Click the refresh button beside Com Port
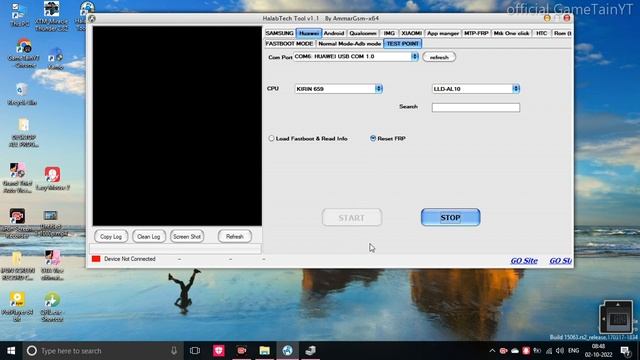The image size is (640, 360). (x=439, y=57)
